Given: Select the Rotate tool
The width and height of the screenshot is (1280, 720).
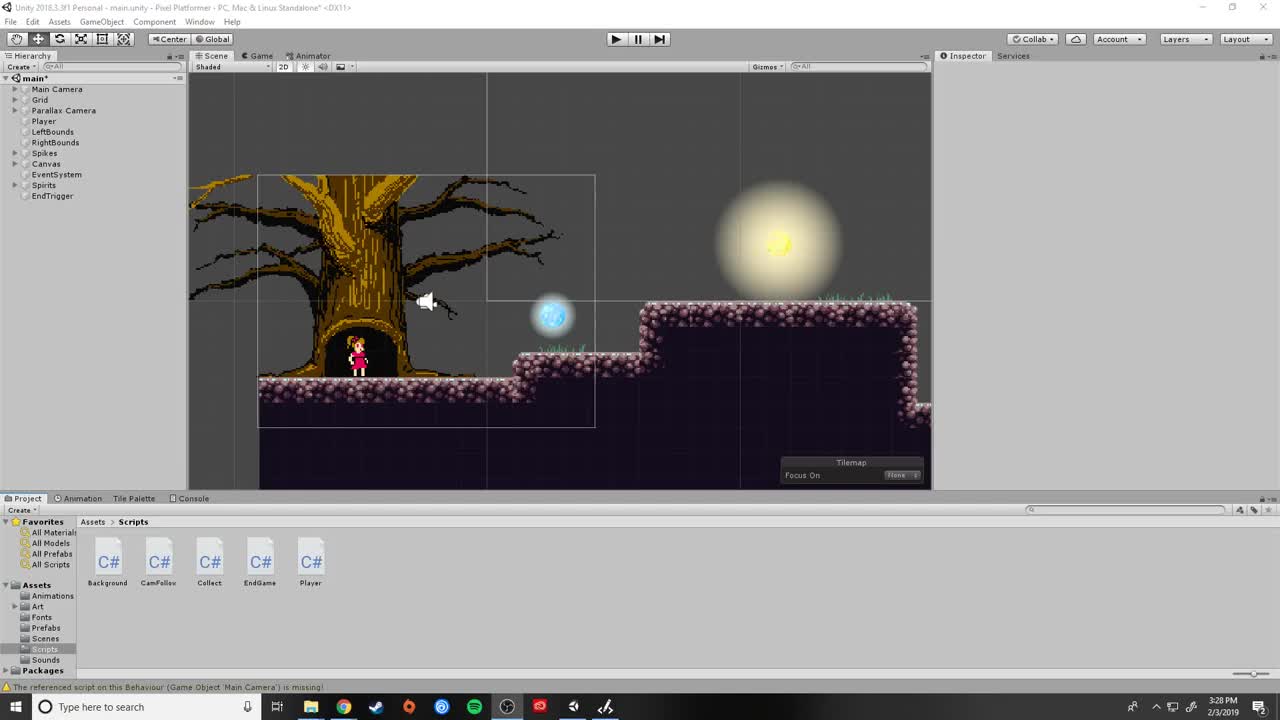Looking at the screenshot, I should coord(60,39).
